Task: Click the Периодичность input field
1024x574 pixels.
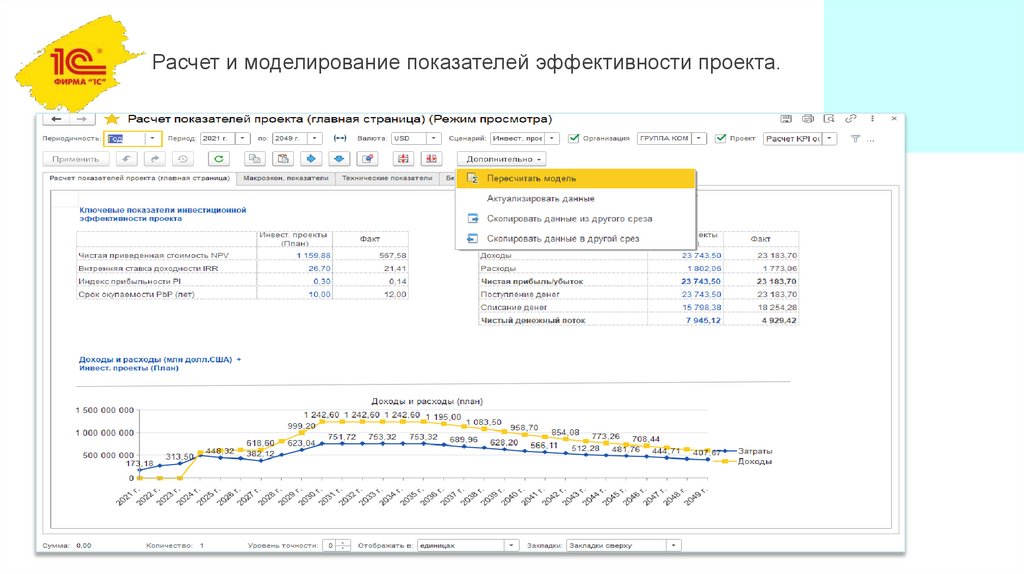Action: click(x=126, y=138)
